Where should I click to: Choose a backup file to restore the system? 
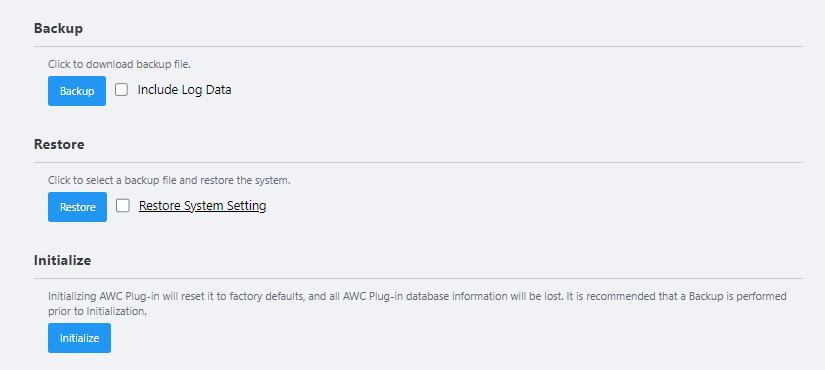[x=77, y=207]
